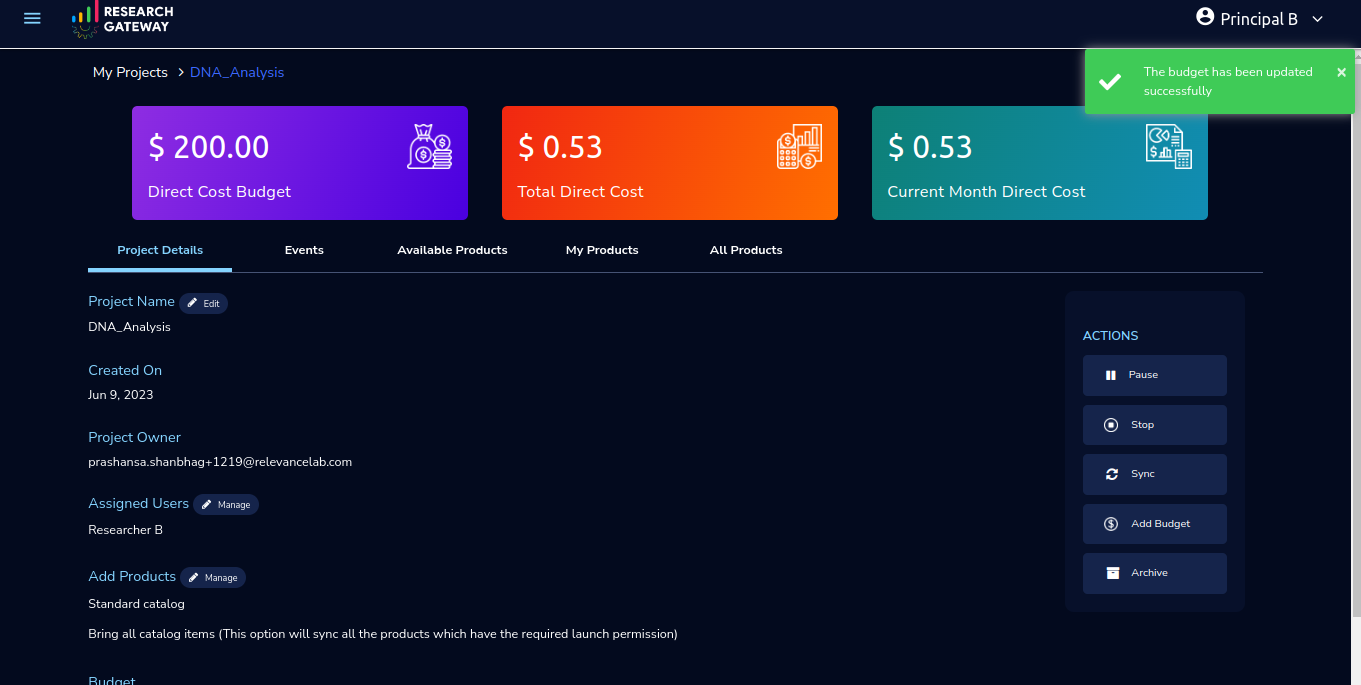The image size is (1361, 685).
Task: Click the DNA_Analysis breadcrumb link
Action: [237, 72]
